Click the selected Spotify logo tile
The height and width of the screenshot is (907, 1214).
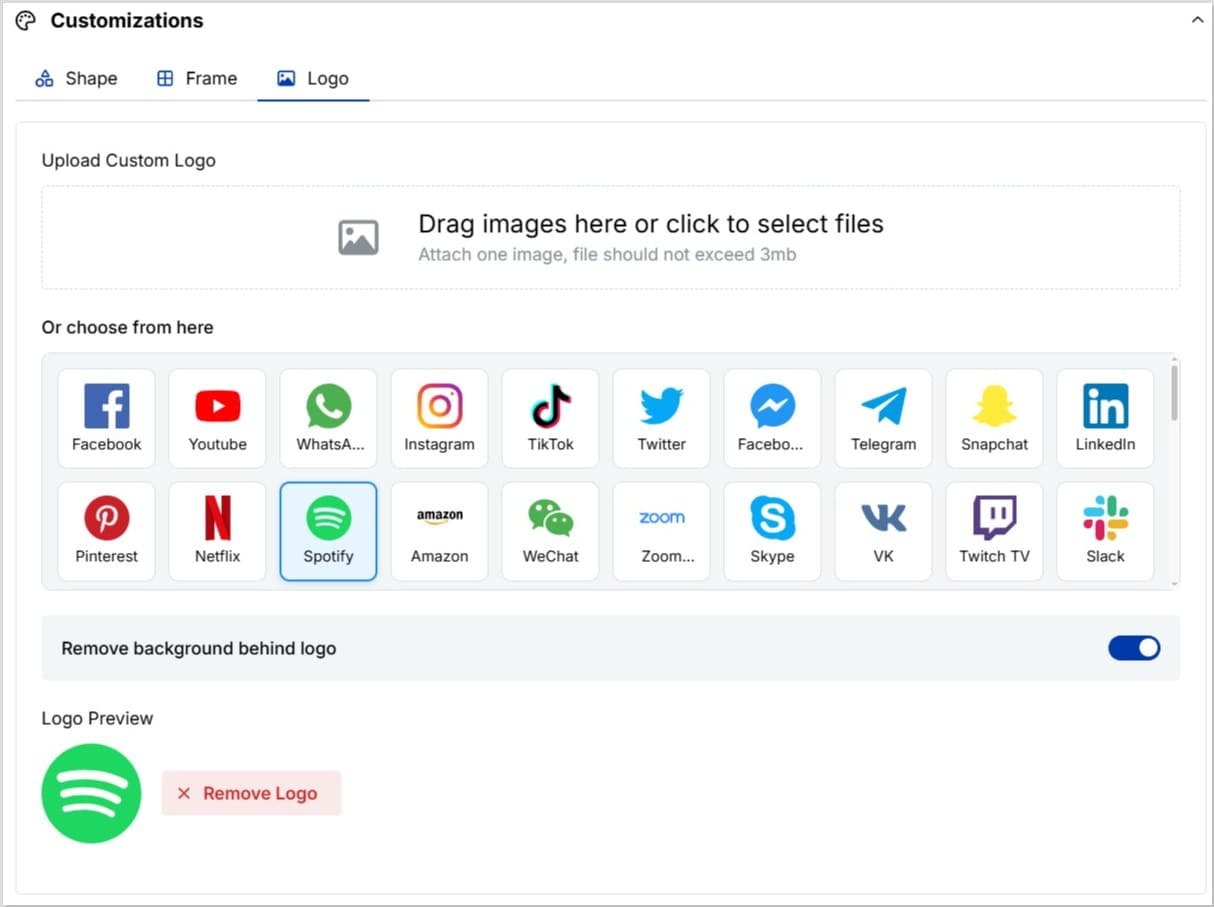click(x=329, y=531)
